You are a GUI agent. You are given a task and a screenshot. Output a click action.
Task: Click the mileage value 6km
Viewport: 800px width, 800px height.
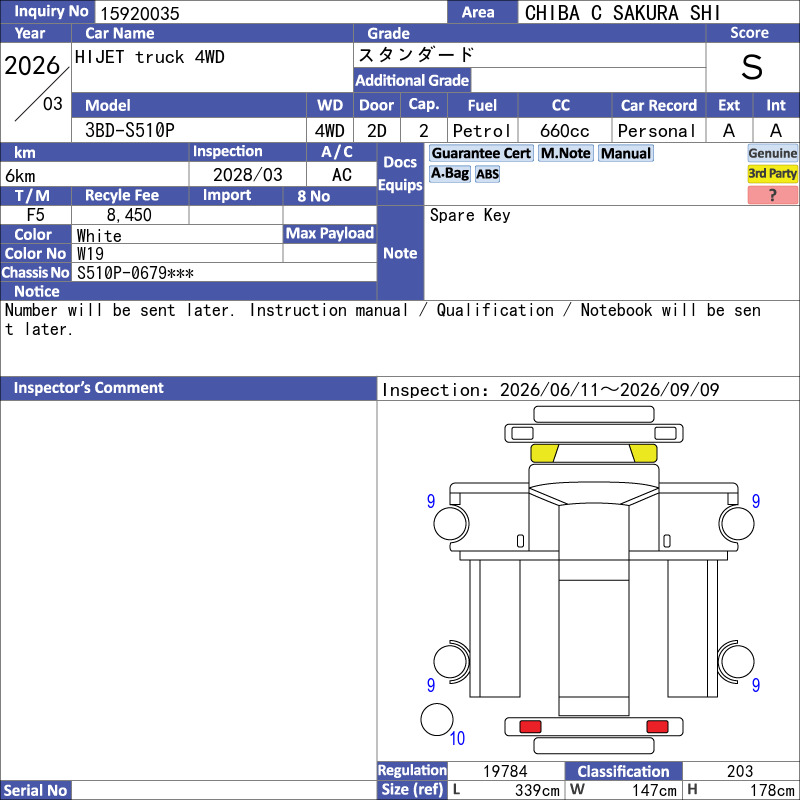tap(20, 176)
